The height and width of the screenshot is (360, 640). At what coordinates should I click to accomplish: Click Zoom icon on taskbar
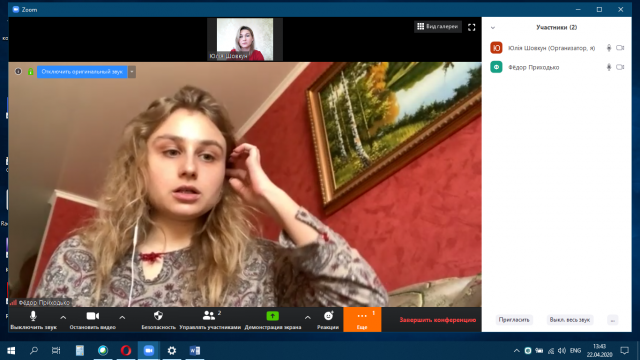pyautogui.click(x=149, y=351)
